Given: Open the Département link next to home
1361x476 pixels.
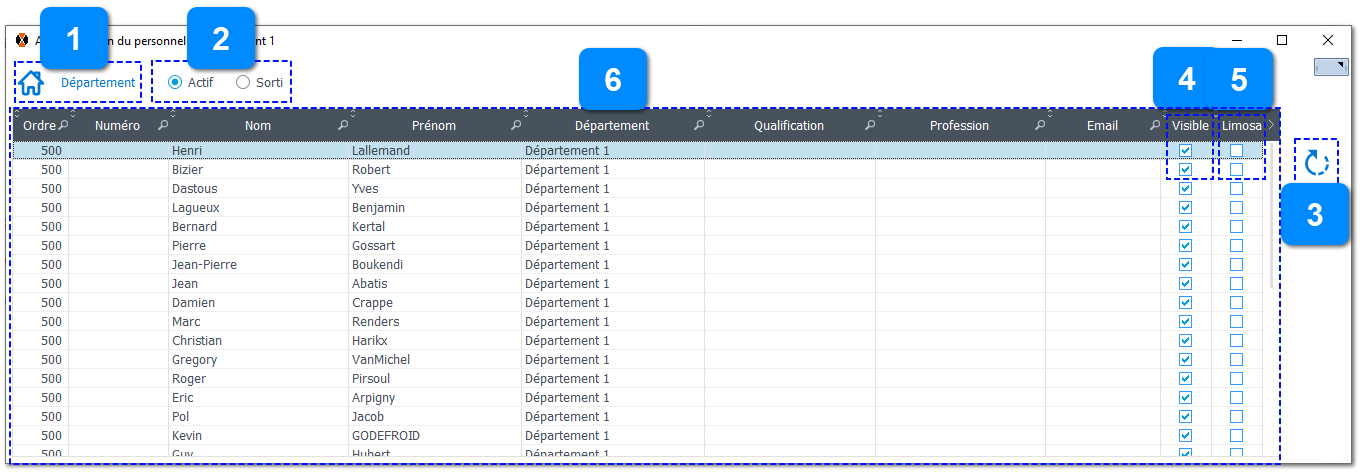Looking at the screenshot, I should 98,83.
